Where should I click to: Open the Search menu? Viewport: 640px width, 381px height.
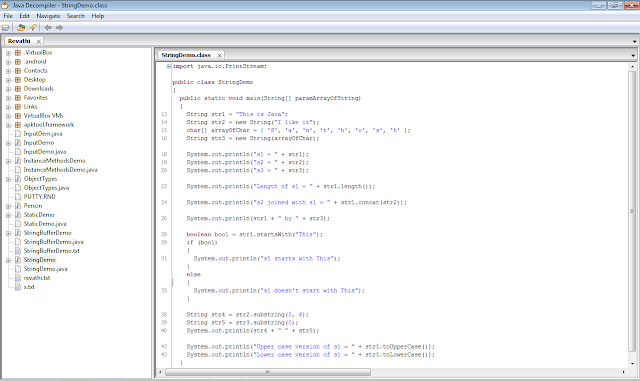pos(76,16)
